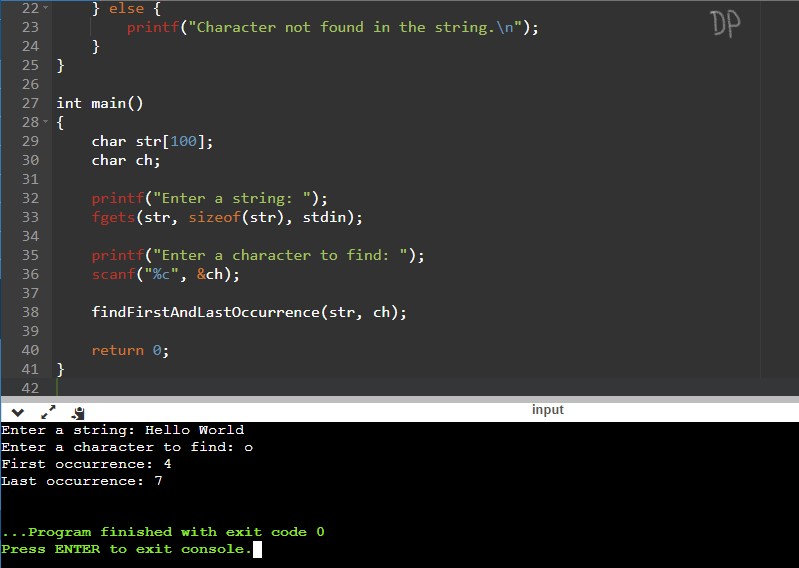Click the opening brace on line 28

(60, 122)
